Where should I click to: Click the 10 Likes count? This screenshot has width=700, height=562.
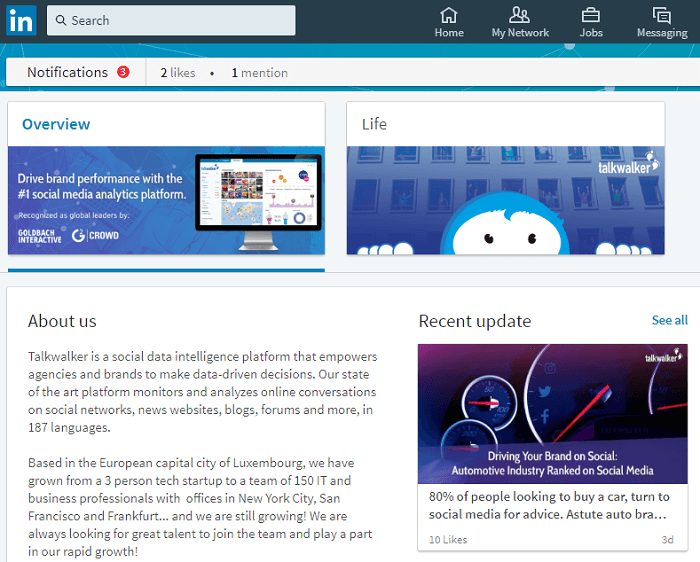448,540
